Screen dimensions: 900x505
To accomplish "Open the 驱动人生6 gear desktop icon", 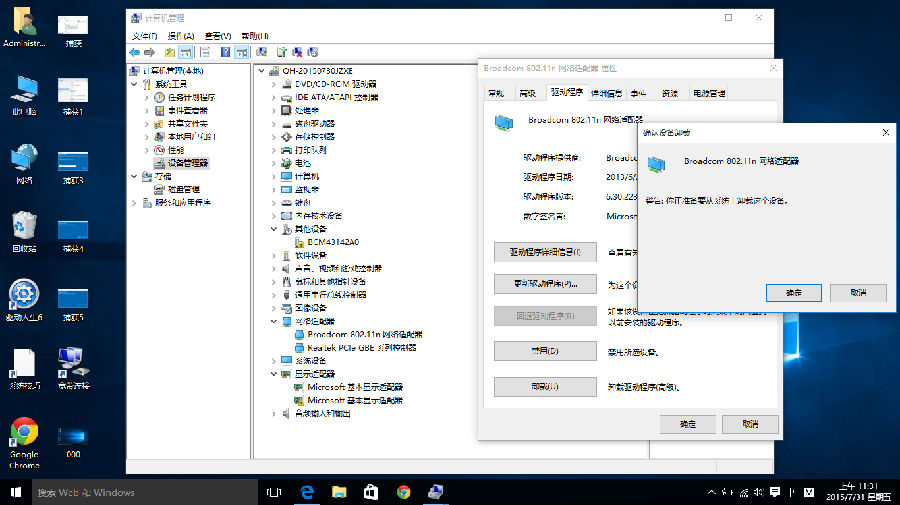I will (24, 300).
